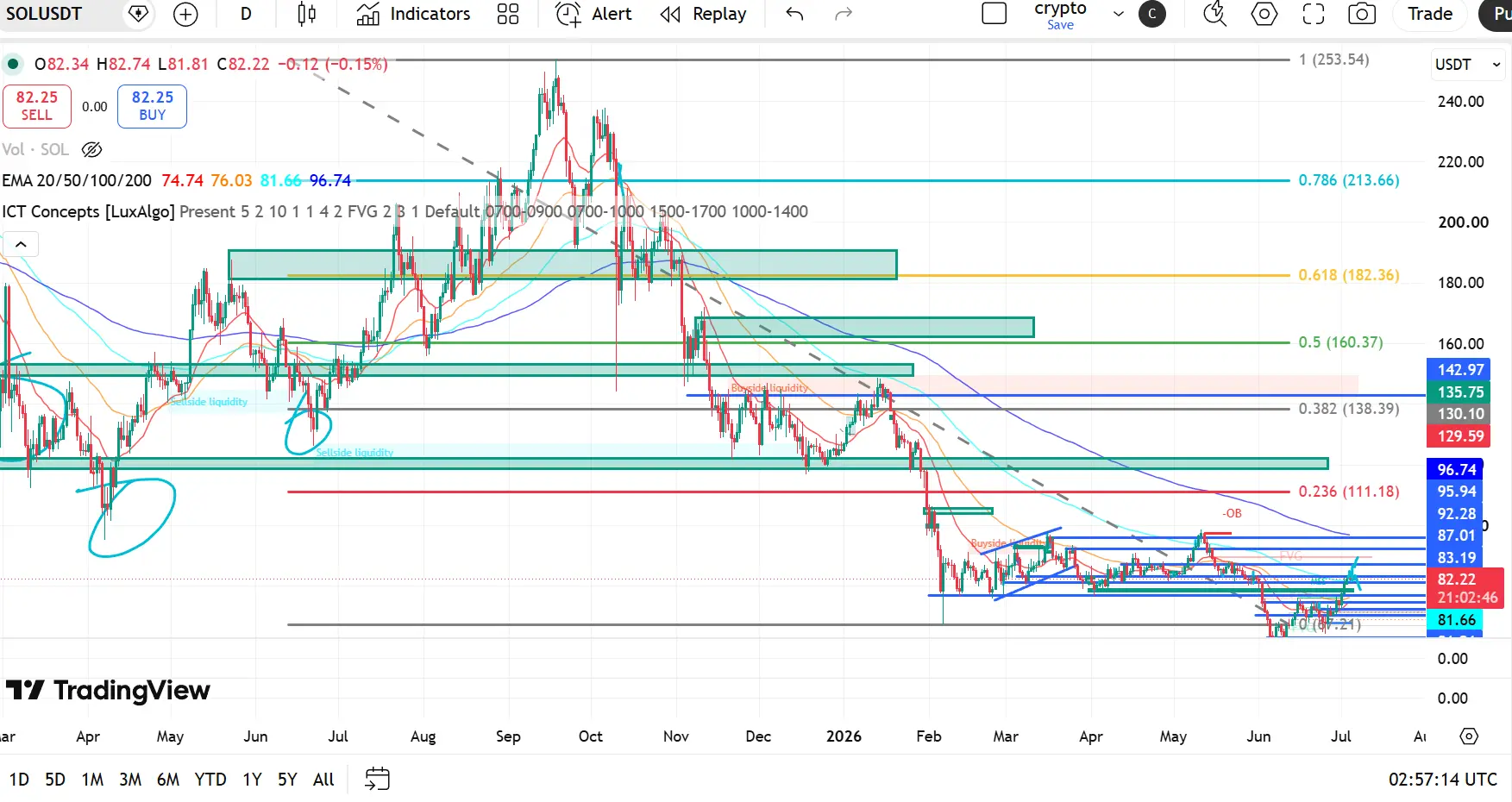Open the candlestick chart style selector
Image resolution: width=1512 pixels, height=802 pixels.
(306, 14)
